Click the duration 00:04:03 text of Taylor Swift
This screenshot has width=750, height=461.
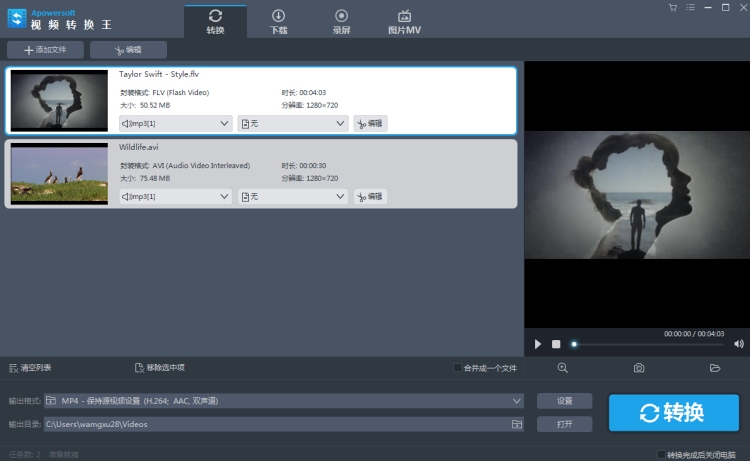pyautogui.click(x=312, y=93)
